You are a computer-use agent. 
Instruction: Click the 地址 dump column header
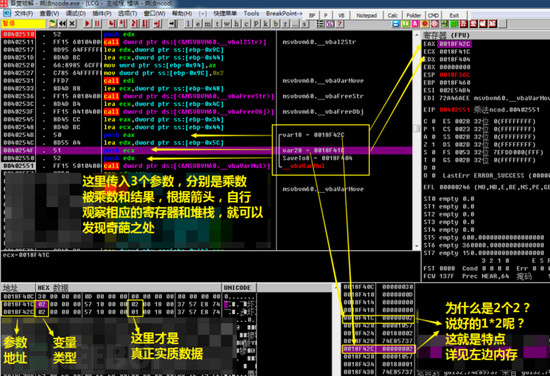click(x=18, y=288)
